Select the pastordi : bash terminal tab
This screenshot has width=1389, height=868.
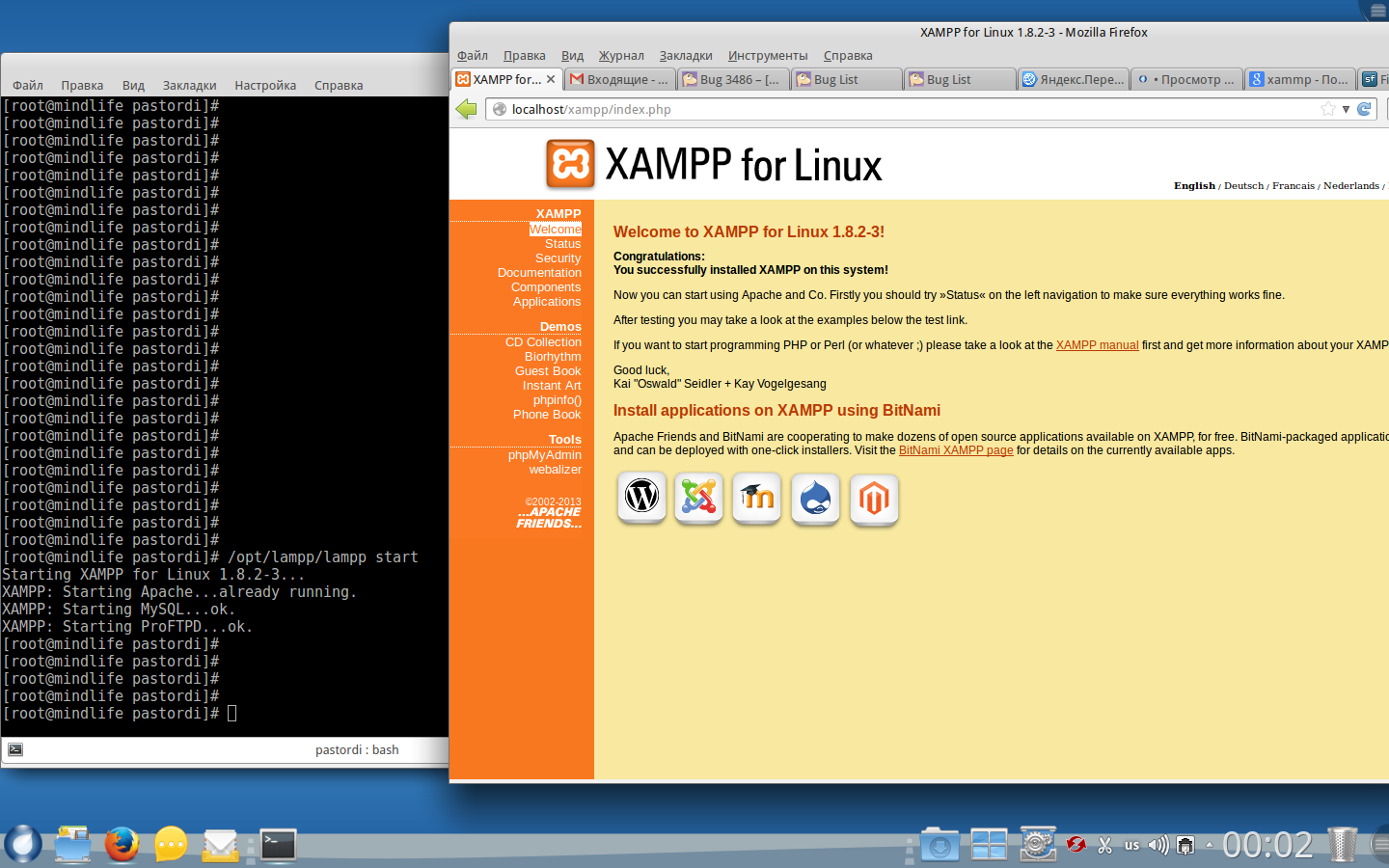357,749
